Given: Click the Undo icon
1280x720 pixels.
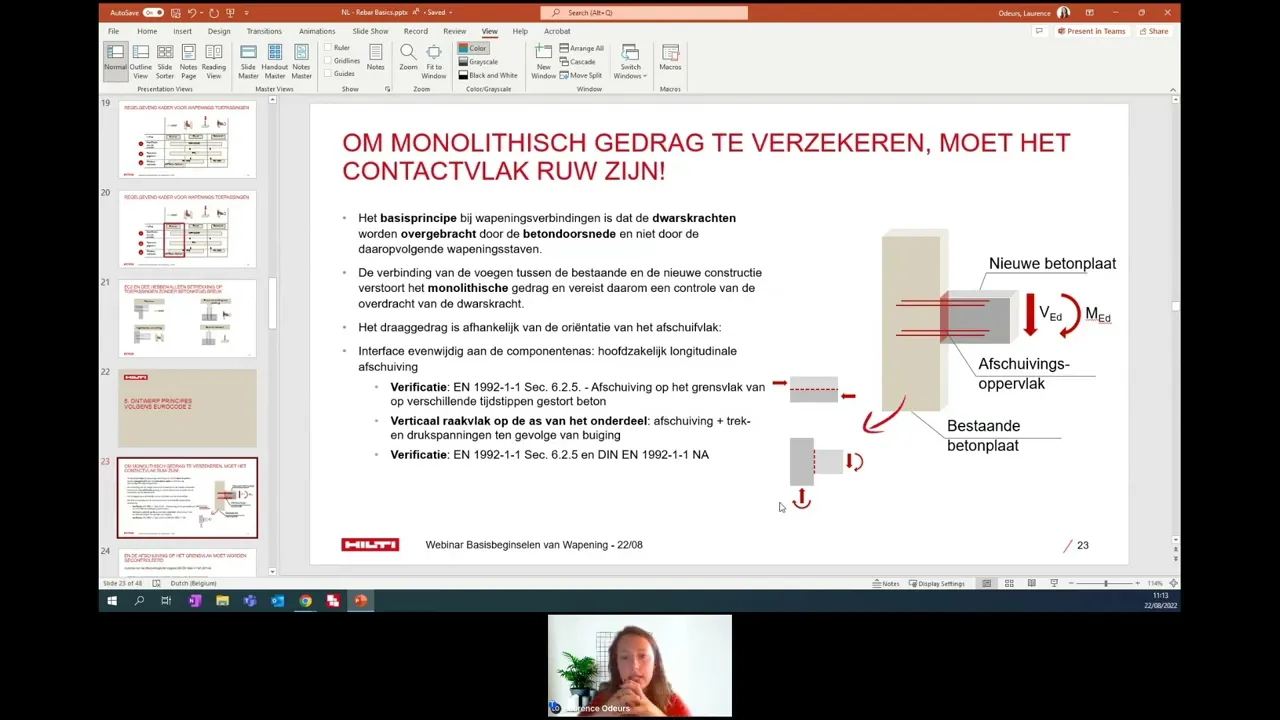Looking at the screenshot, I should click(191, 13).
